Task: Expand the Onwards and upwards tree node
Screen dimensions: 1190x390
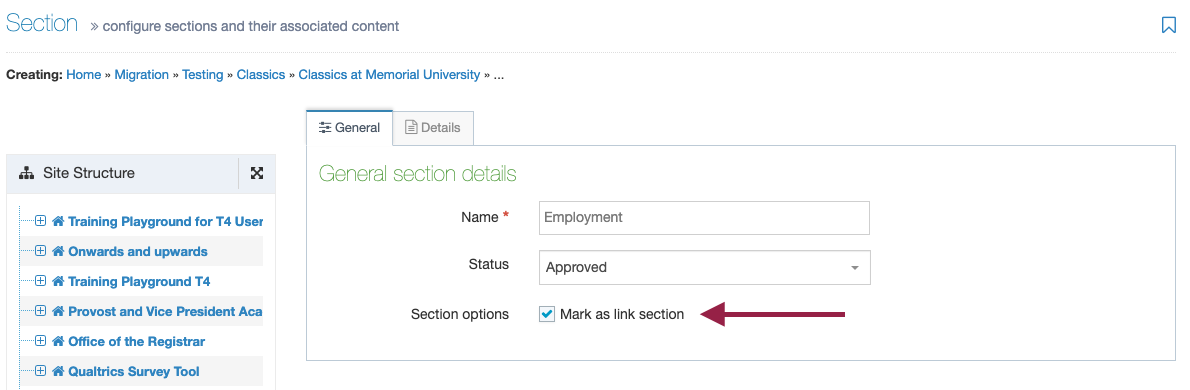Action: click(40, 251)
